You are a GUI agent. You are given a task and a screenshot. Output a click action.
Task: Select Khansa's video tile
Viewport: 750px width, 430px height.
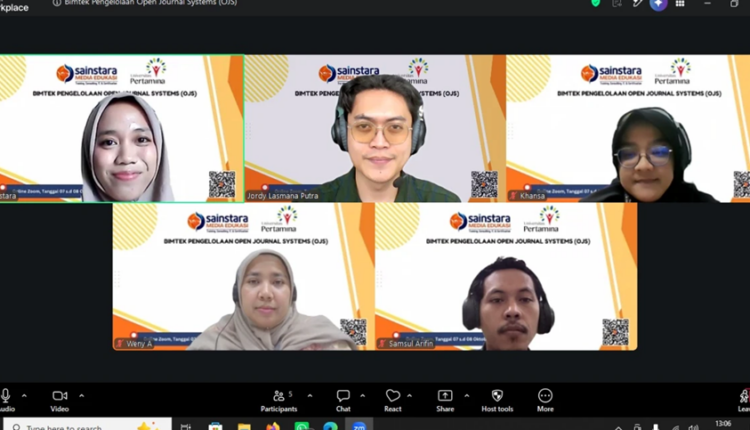(628, 128)
